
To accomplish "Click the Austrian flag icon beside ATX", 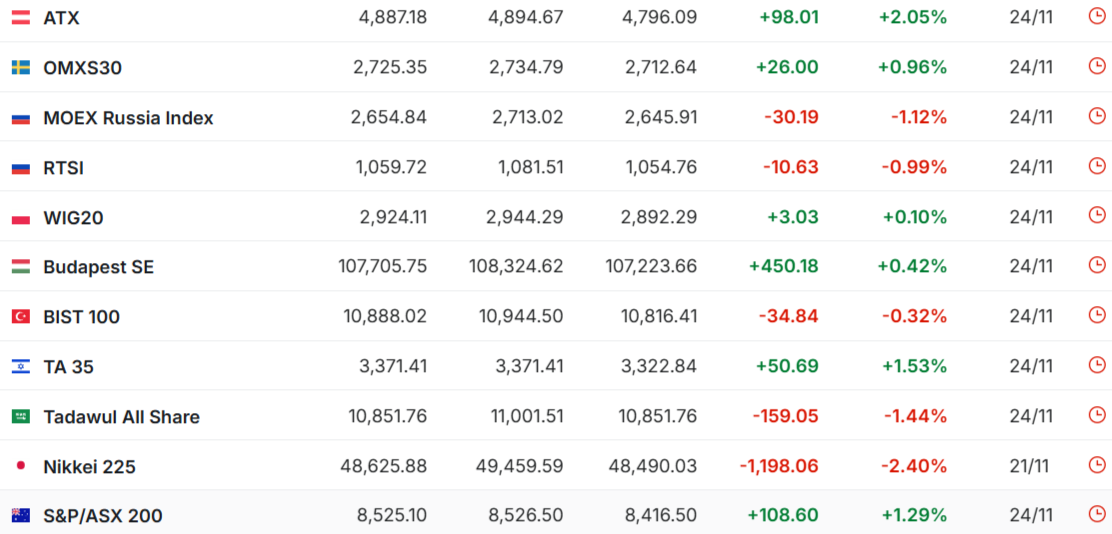I will pos(20,17).
